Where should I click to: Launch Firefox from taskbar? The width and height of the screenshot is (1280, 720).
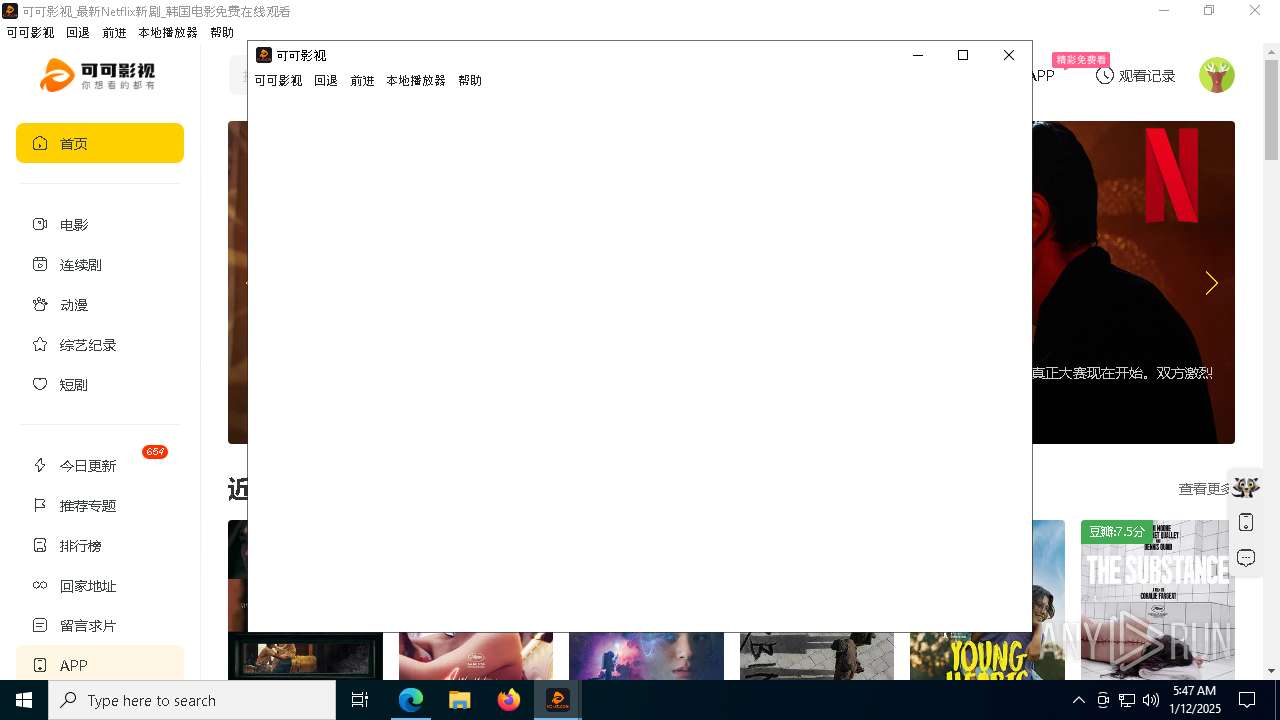pos(508,700)
